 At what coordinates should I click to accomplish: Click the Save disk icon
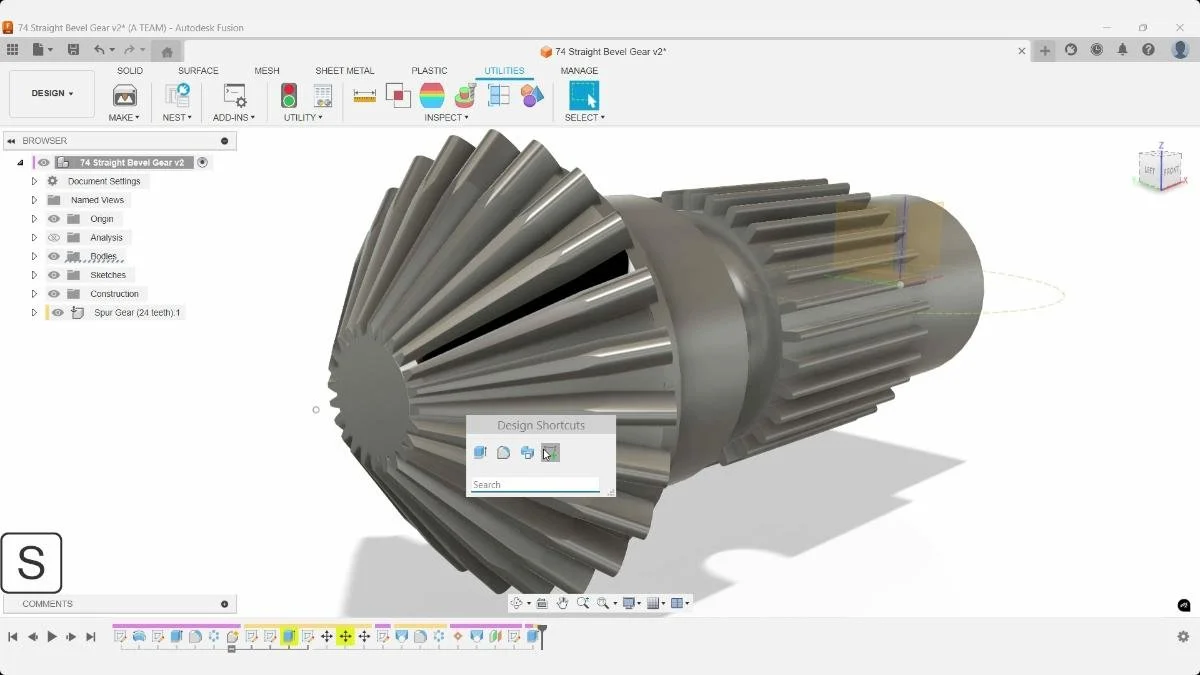73,50
